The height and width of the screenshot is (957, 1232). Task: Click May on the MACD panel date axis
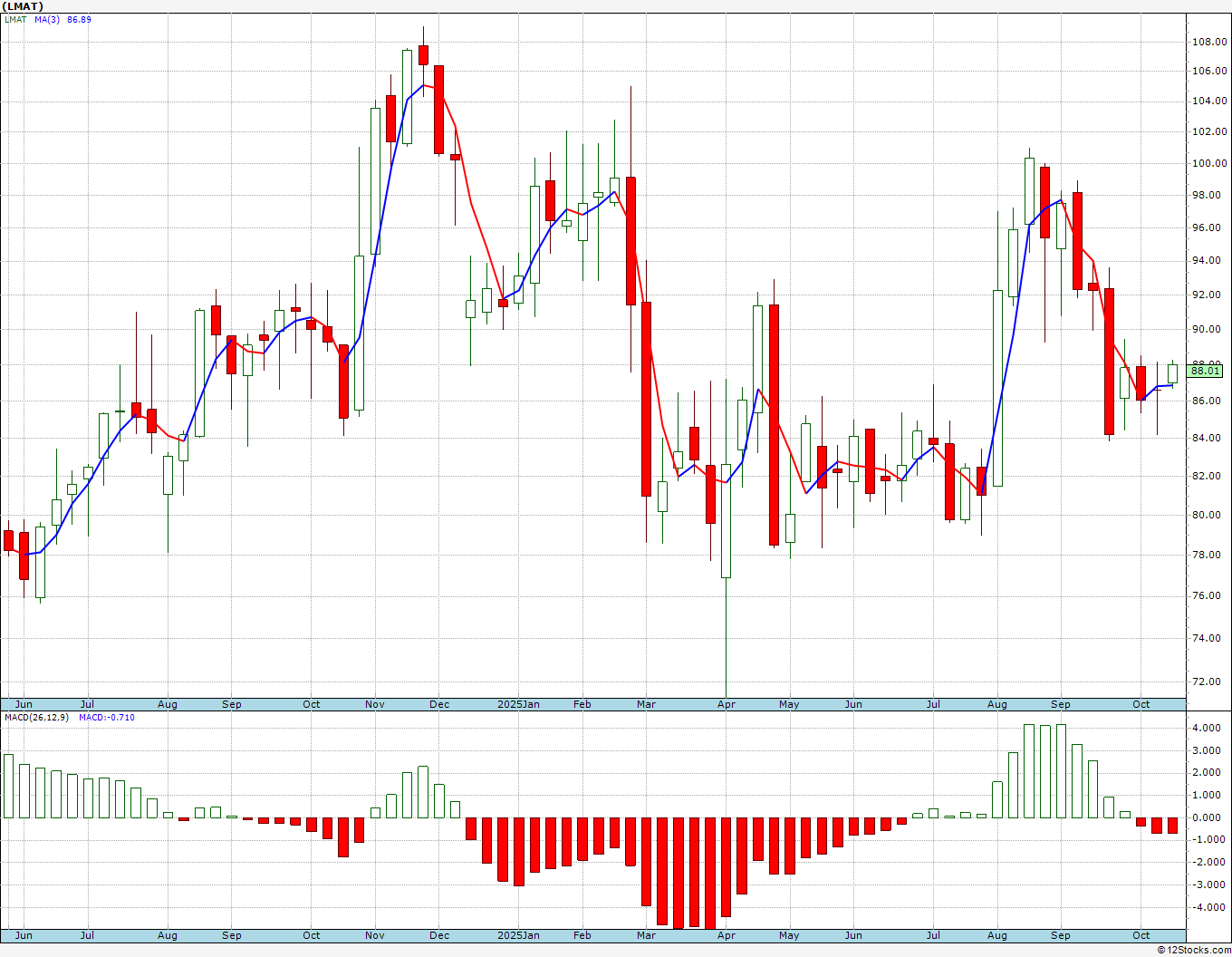789,935
